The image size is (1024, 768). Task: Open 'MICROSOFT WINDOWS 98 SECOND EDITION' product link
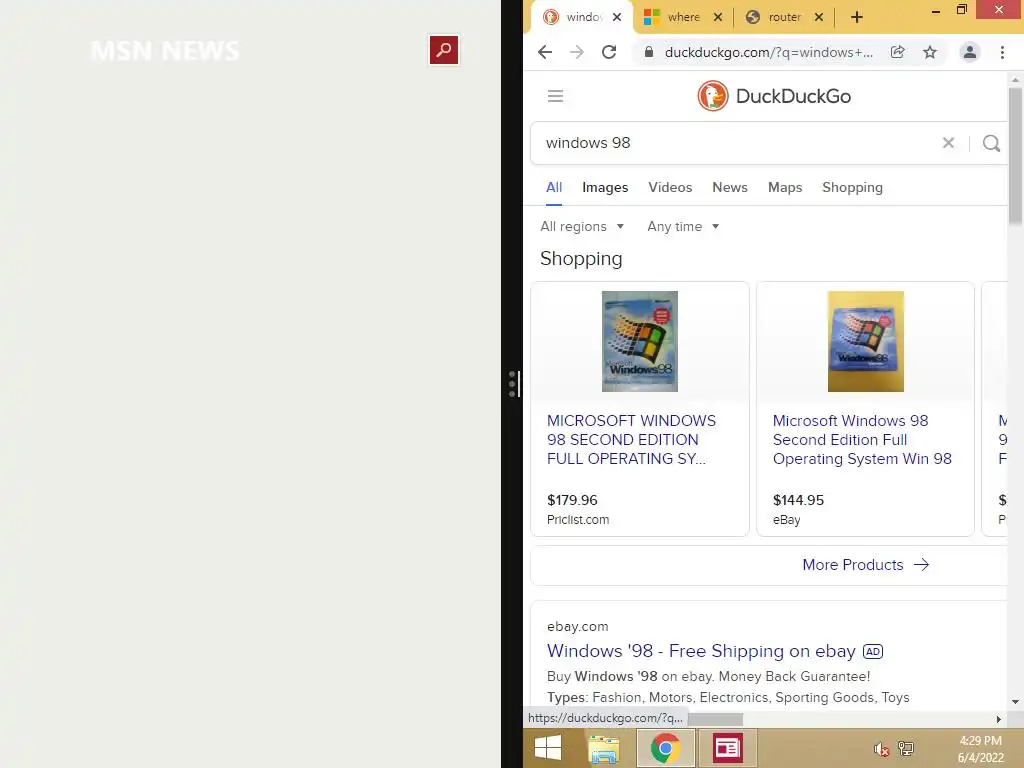click(631, 440)
